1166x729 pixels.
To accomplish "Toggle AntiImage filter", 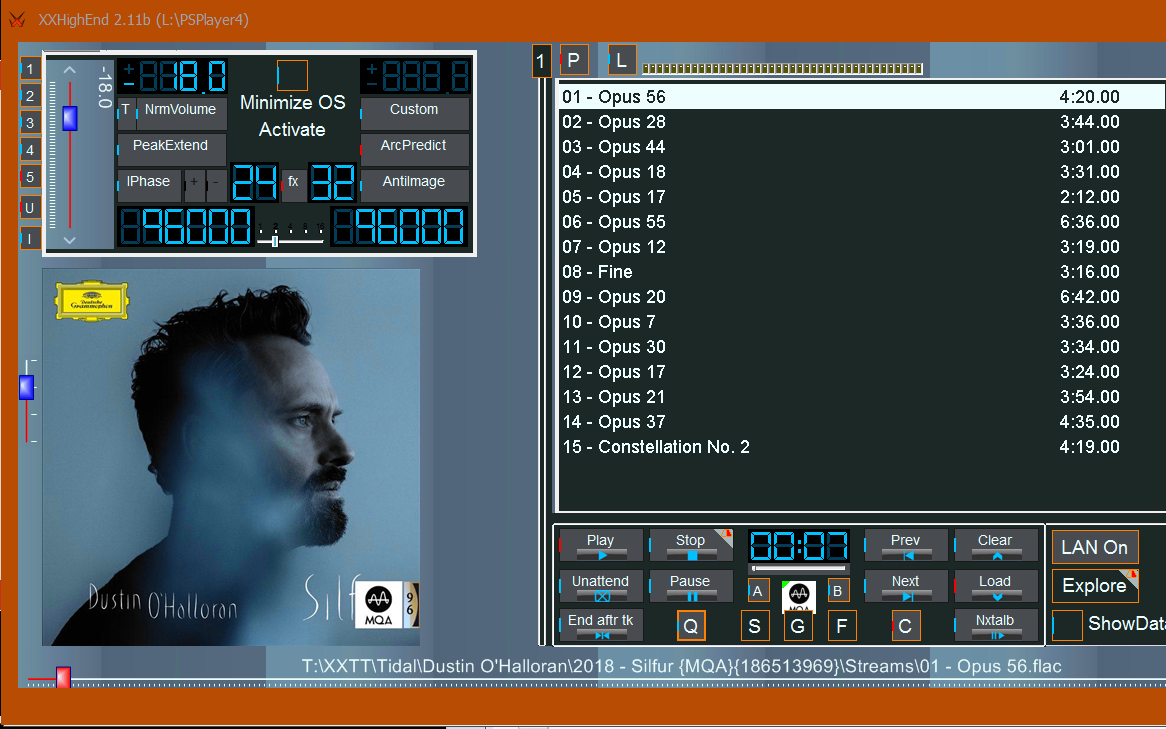I will coord(415,184).
